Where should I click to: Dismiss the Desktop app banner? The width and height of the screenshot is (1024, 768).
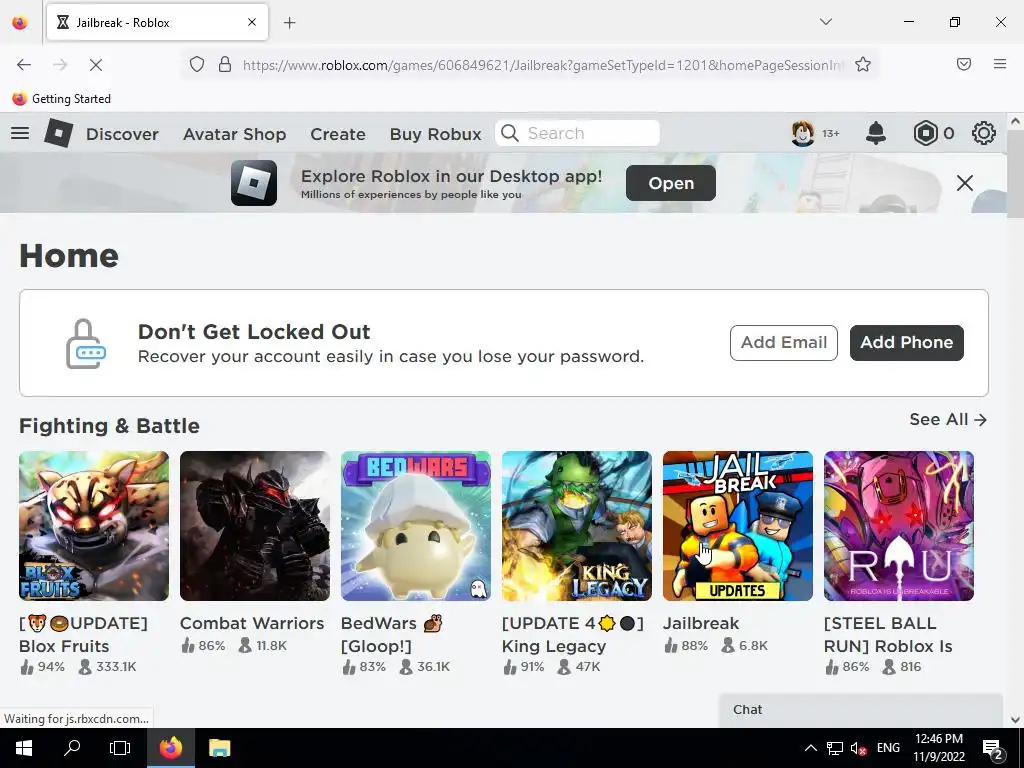pyautogui.click(x=965, y=183)
